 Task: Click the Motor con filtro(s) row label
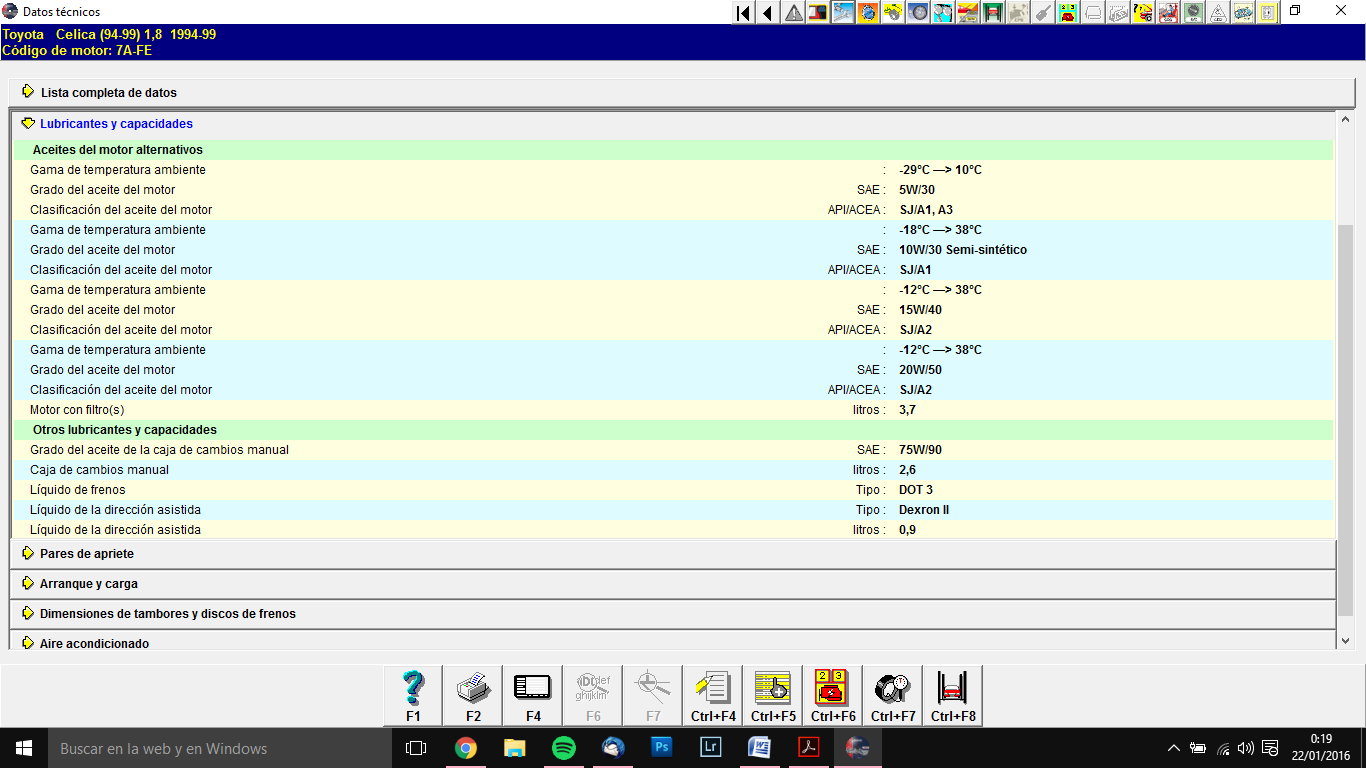coord(77,410)
